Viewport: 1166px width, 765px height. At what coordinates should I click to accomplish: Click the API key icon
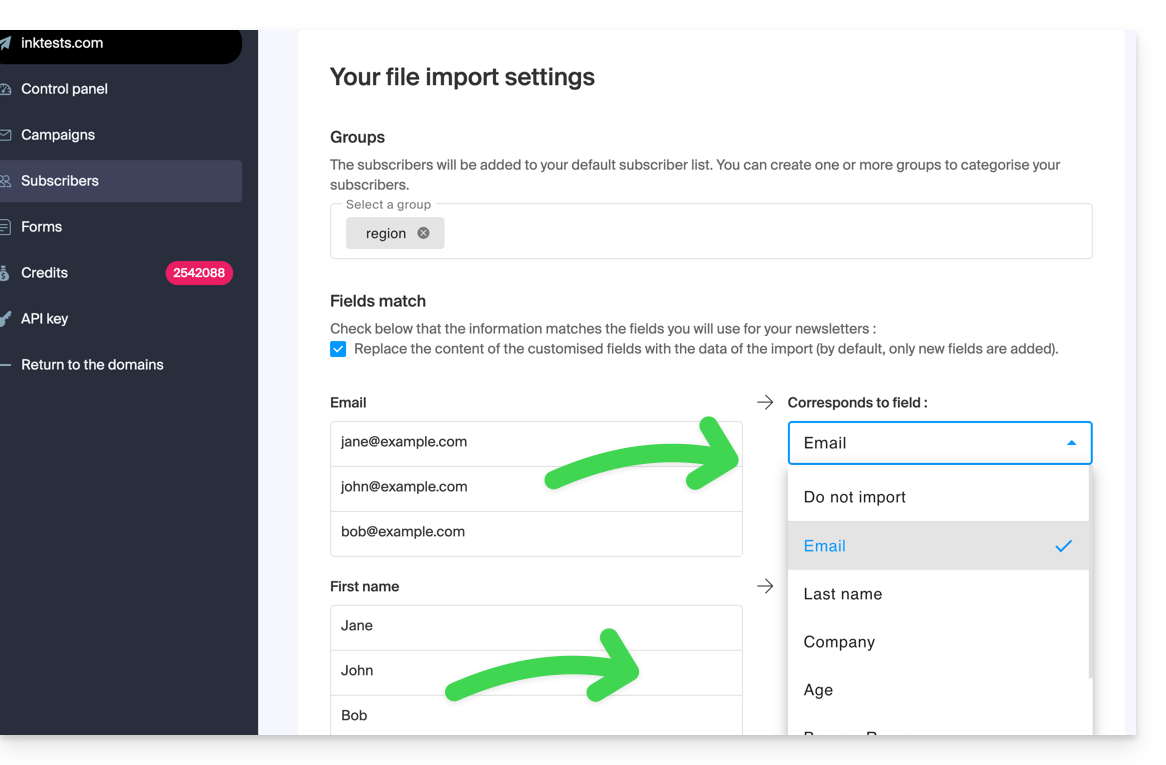[x=5, y=319]
